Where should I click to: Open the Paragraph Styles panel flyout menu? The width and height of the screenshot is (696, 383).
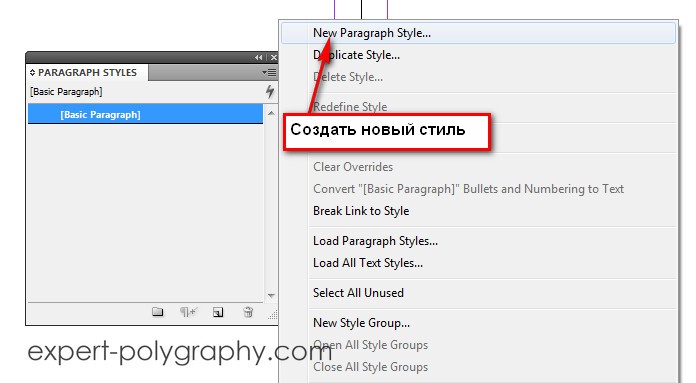pyautogui.click(x=269, y=72)
